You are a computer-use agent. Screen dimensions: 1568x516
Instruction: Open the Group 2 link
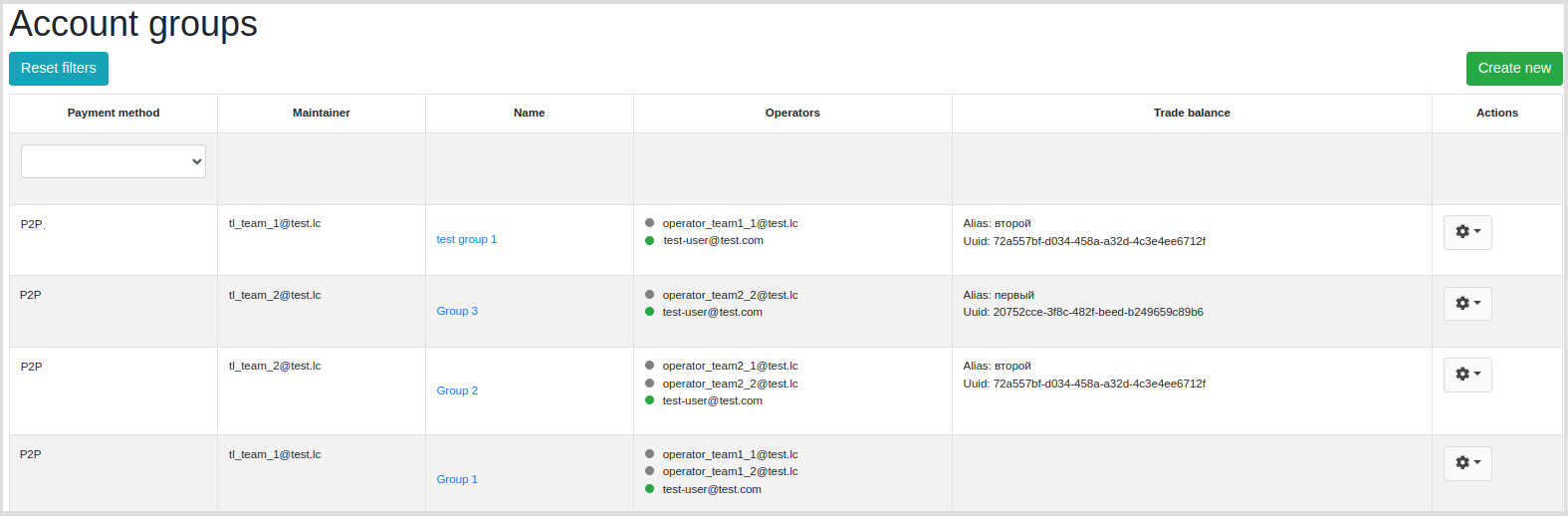coord(457,390)
